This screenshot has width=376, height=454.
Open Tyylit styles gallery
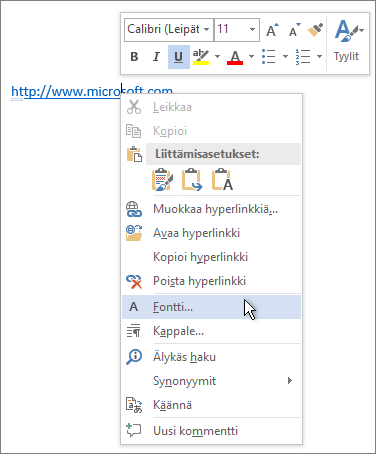tap(347, 42)
